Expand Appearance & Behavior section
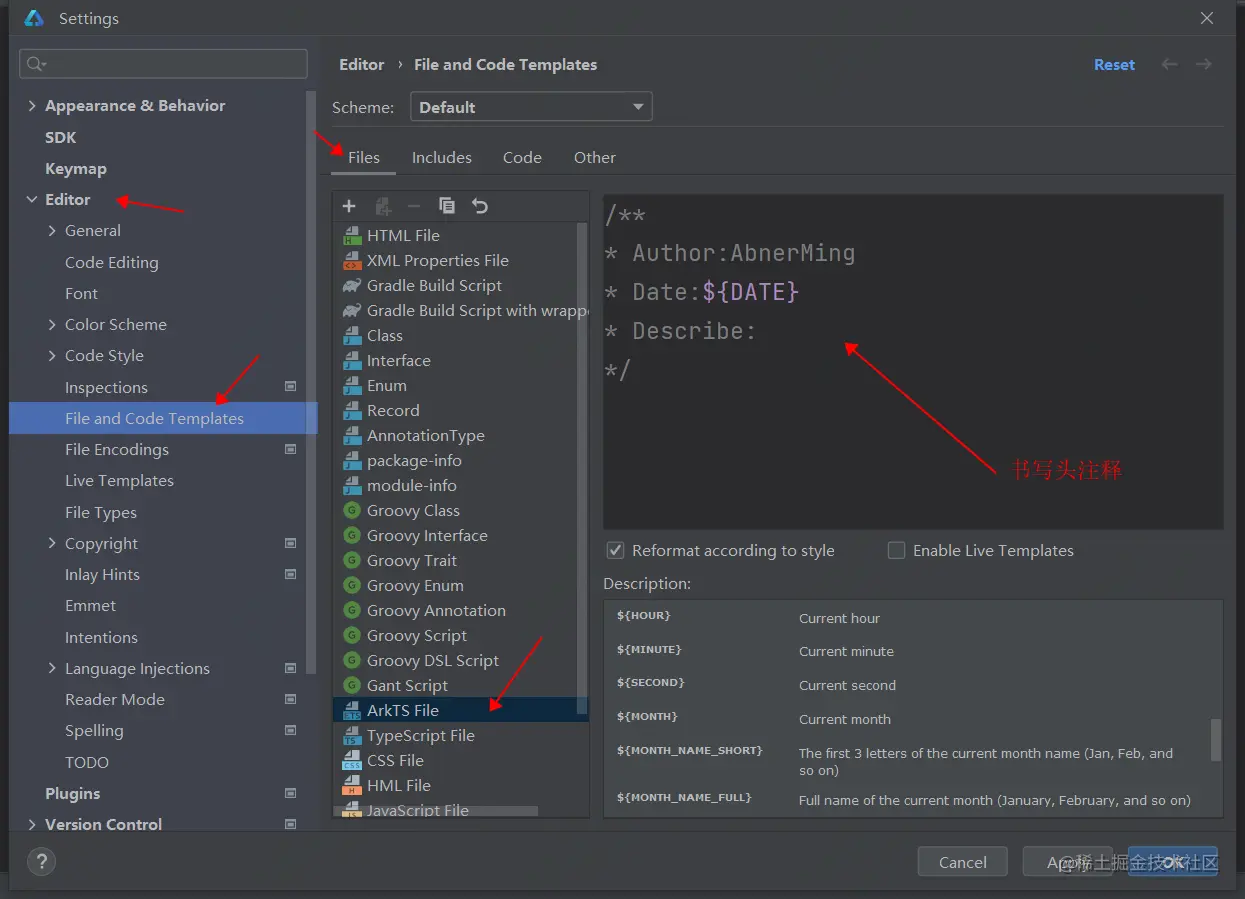The height and width of the screenshot is (899, 1245). (33, 106)
